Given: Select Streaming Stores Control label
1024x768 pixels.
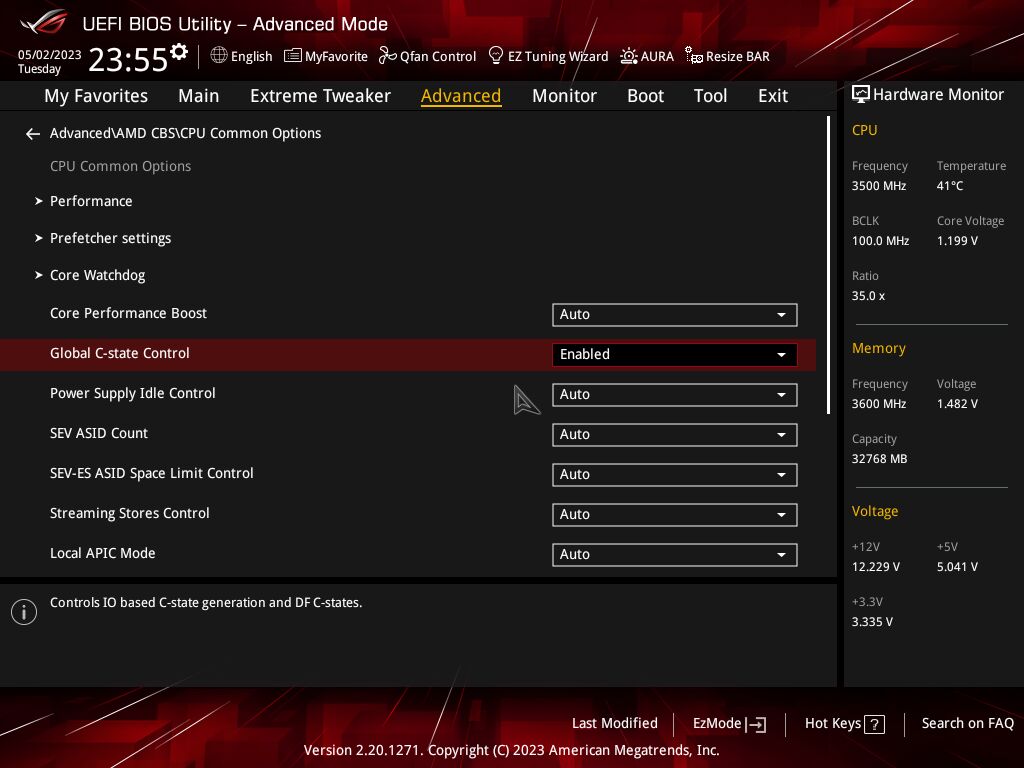Looking at the screenshot, I should click(x=129, y=513).
